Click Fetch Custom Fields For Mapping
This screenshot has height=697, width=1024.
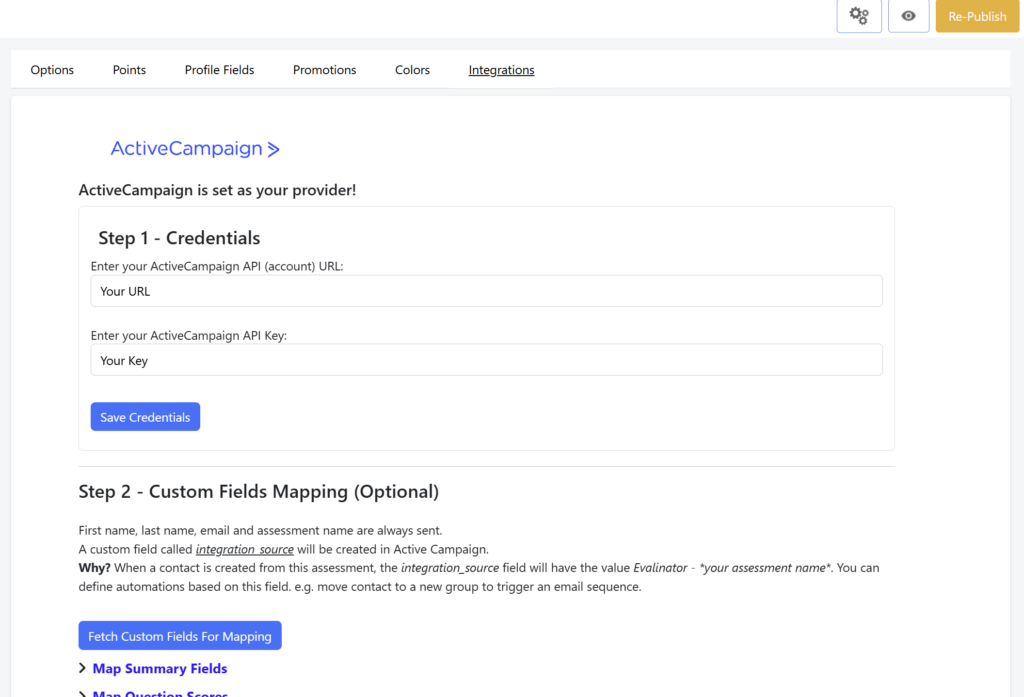(180, 636)
